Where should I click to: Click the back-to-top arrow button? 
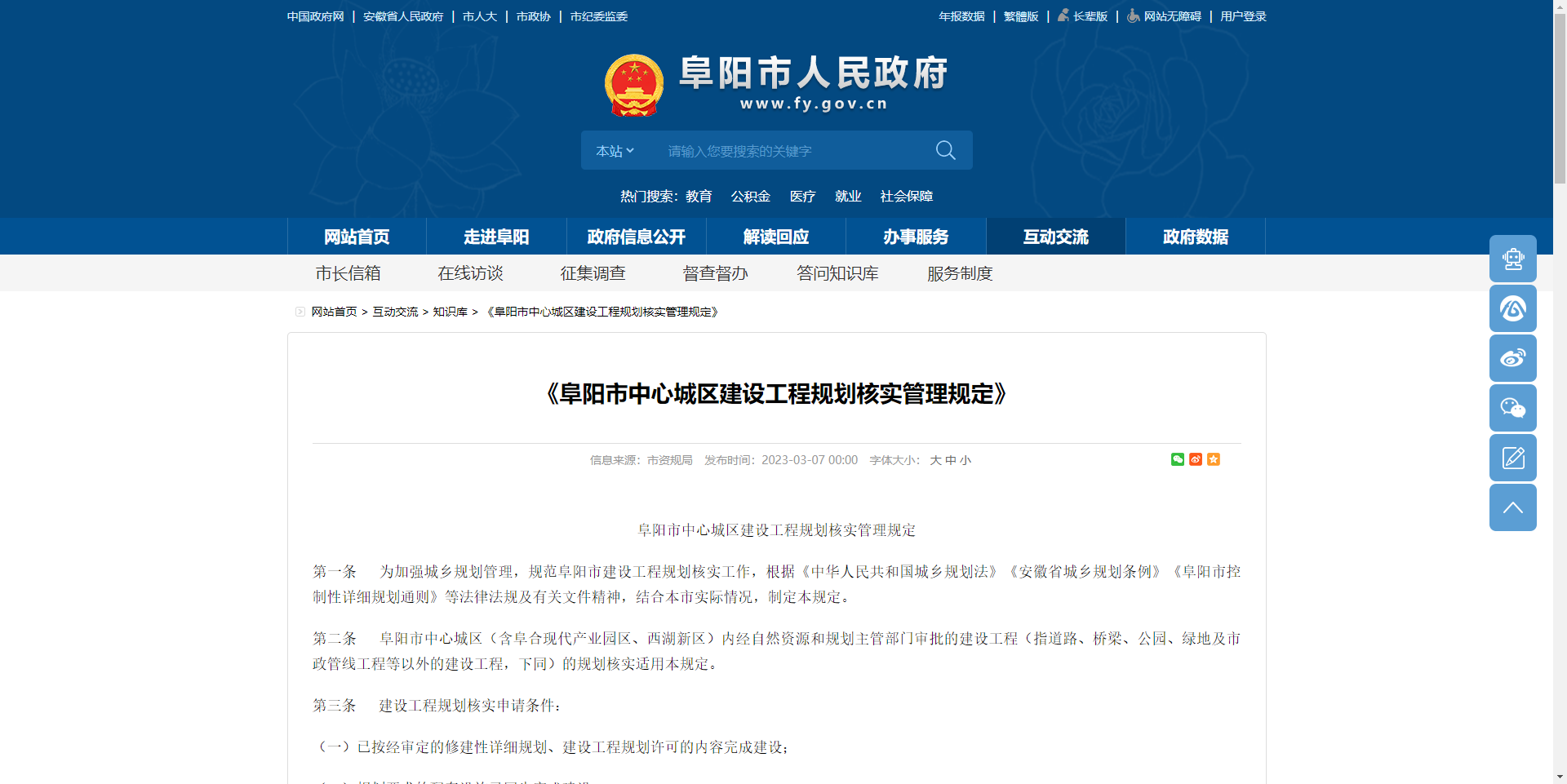pyautogui.click(x=1512, y=507)
